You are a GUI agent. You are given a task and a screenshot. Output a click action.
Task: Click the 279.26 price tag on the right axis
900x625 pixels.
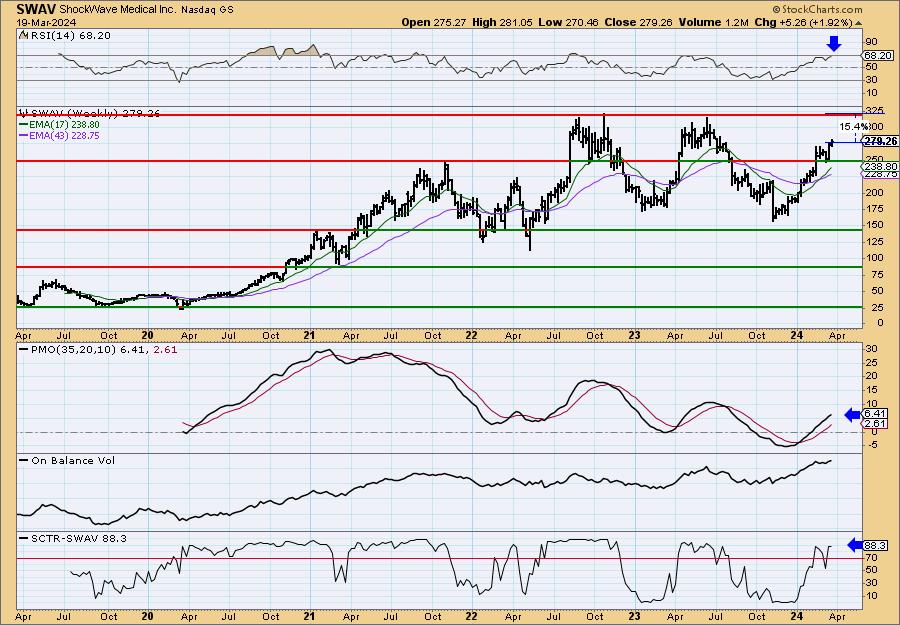coord(880,141)
